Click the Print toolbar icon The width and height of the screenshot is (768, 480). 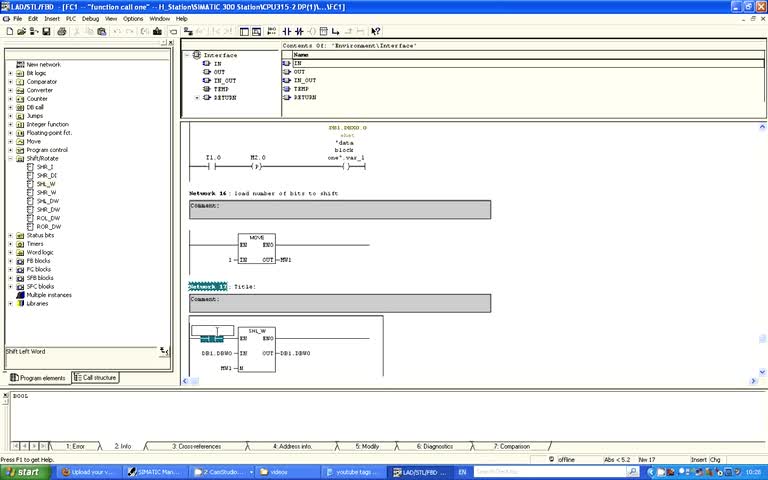pyautogui.click(x=62, y=31)
